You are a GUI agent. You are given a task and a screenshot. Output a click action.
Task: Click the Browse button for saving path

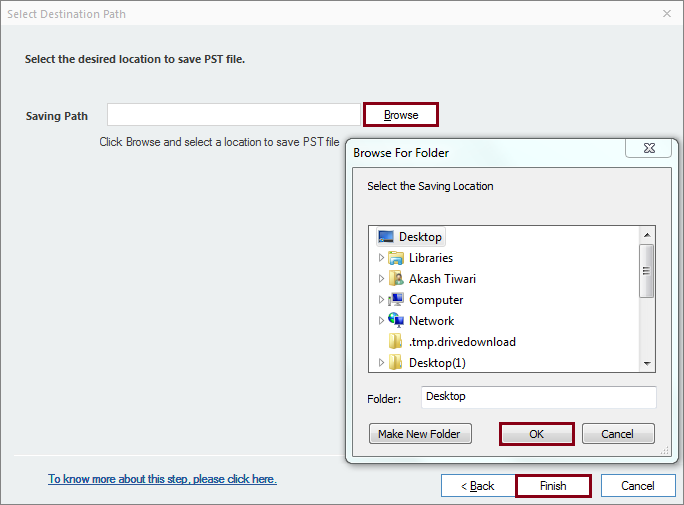tap(401, 115)
